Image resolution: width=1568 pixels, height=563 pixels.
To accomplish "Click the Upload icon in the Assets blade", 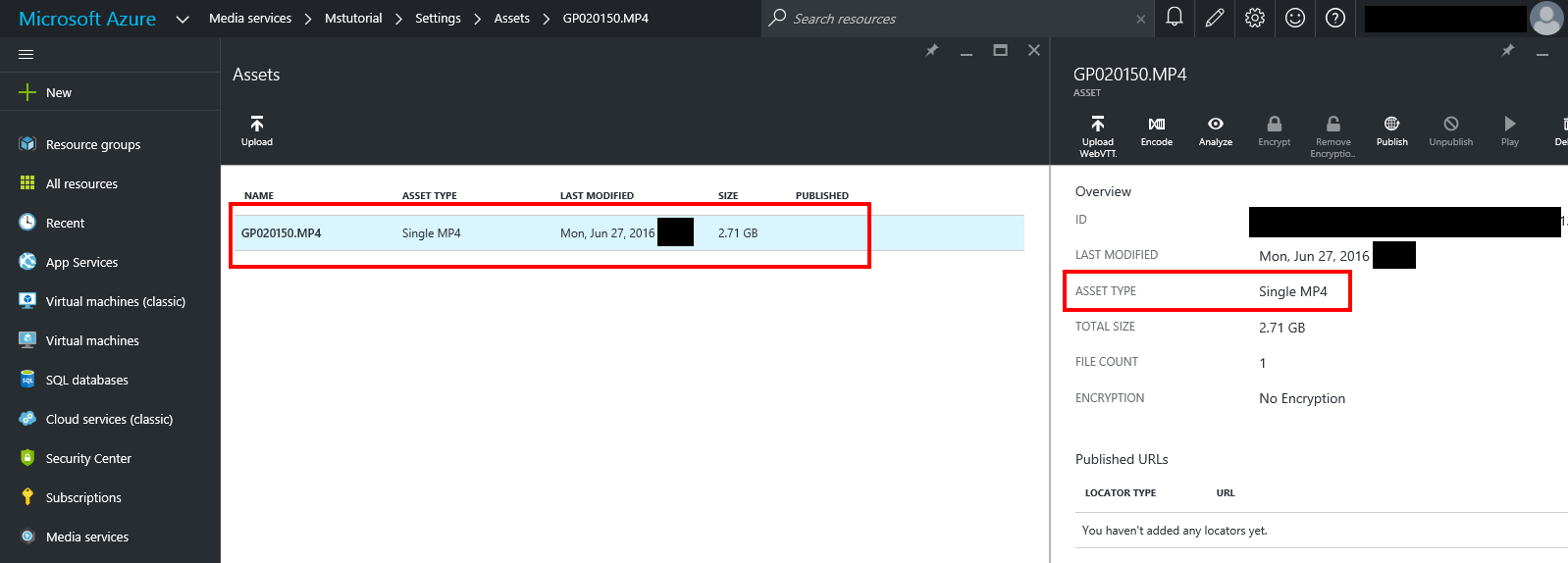I will 257,124.
